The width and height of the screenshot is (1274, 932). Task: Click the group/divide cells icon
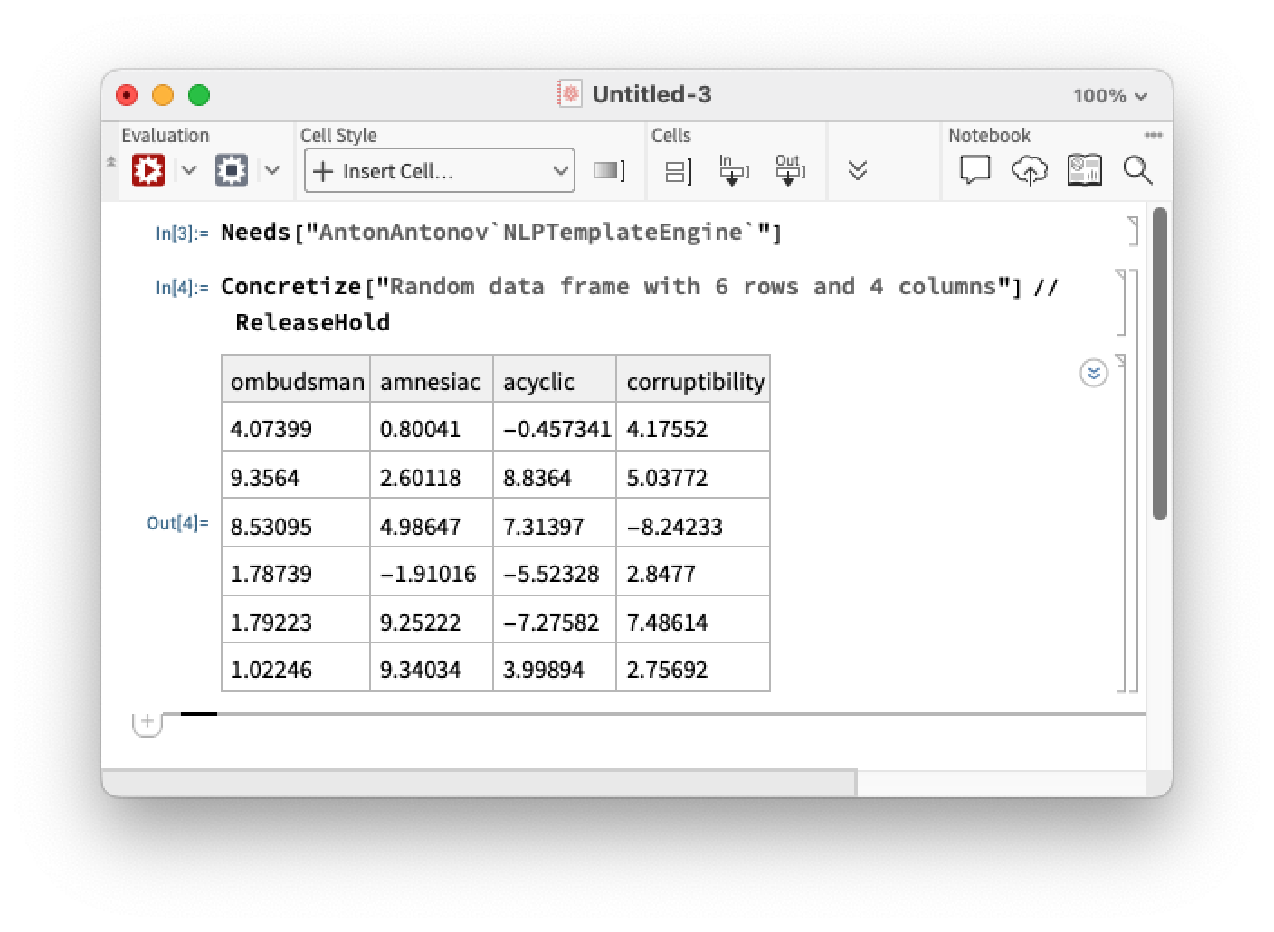677,171
